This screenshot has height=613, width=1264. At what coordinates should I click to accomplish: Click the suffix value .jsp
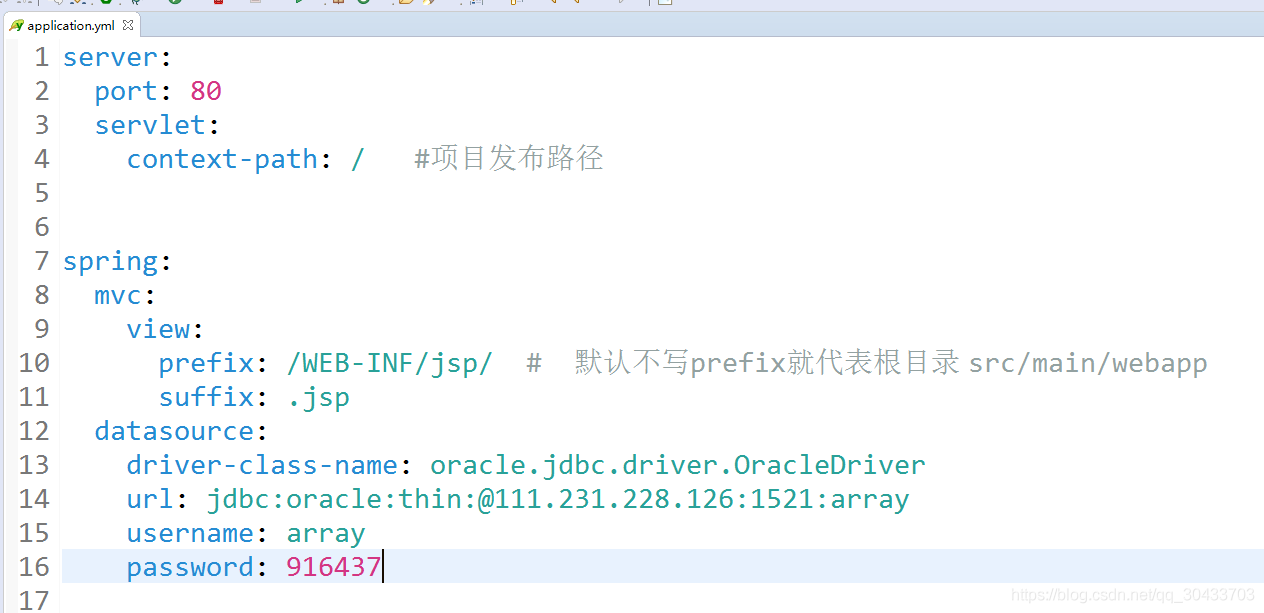(x=318, y=398)
